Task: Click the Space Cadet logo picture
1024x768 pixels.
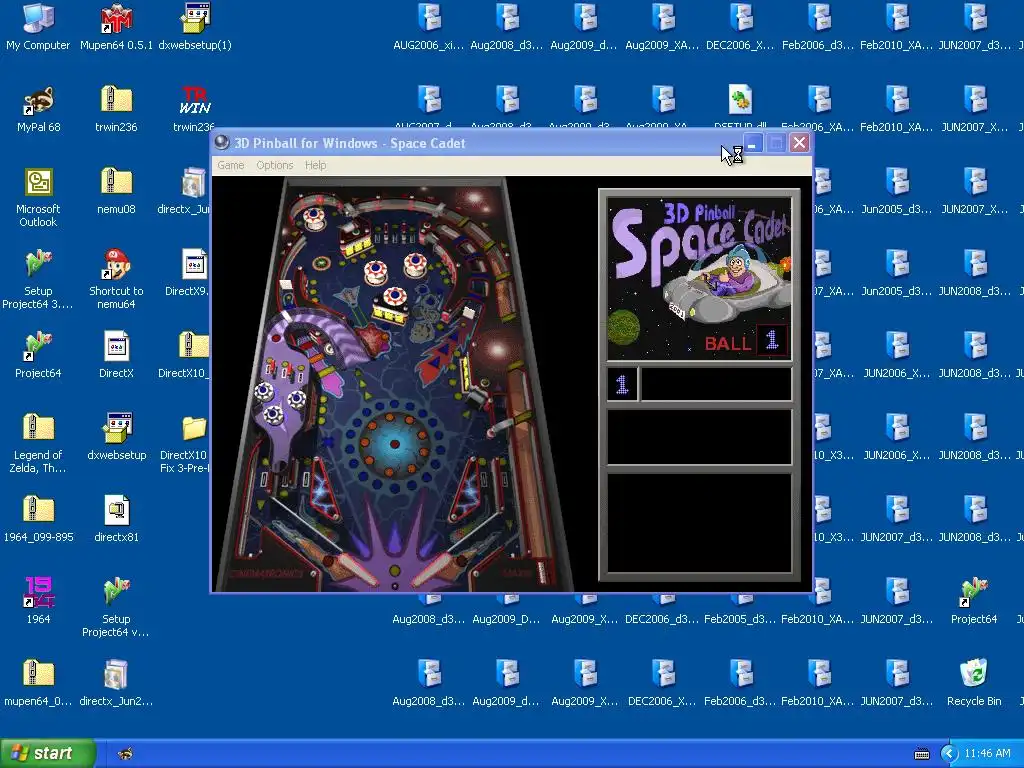Action: tap(699, 278)
